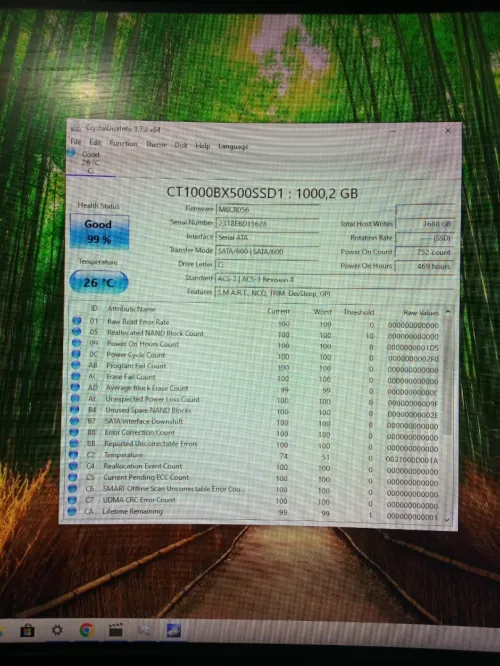Select the C: drive Good 26 °C tab
The image size is (500, 666).
[x=90, y=162]
